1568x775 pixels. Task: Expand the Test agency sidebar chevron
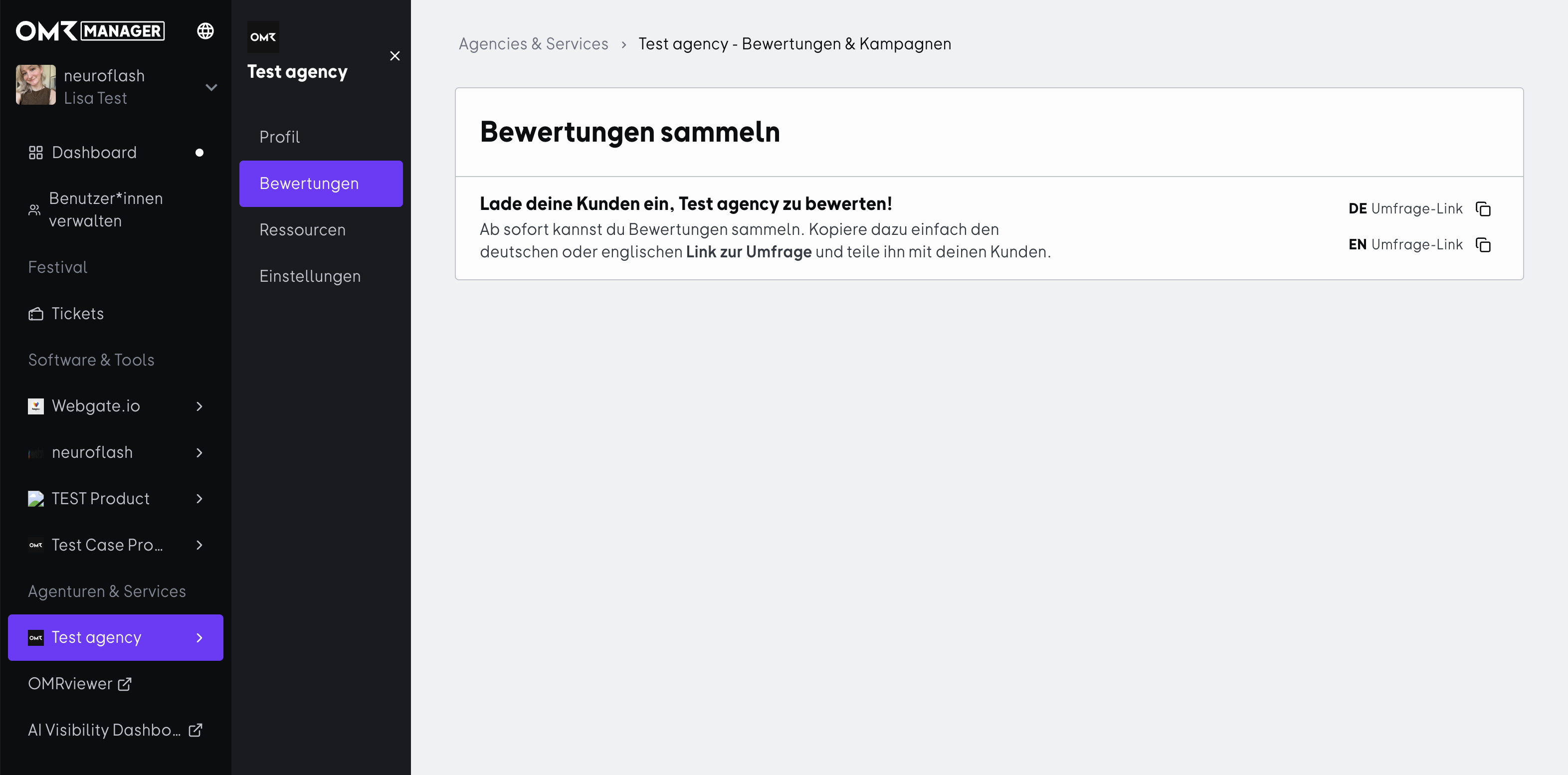point(199,637)
